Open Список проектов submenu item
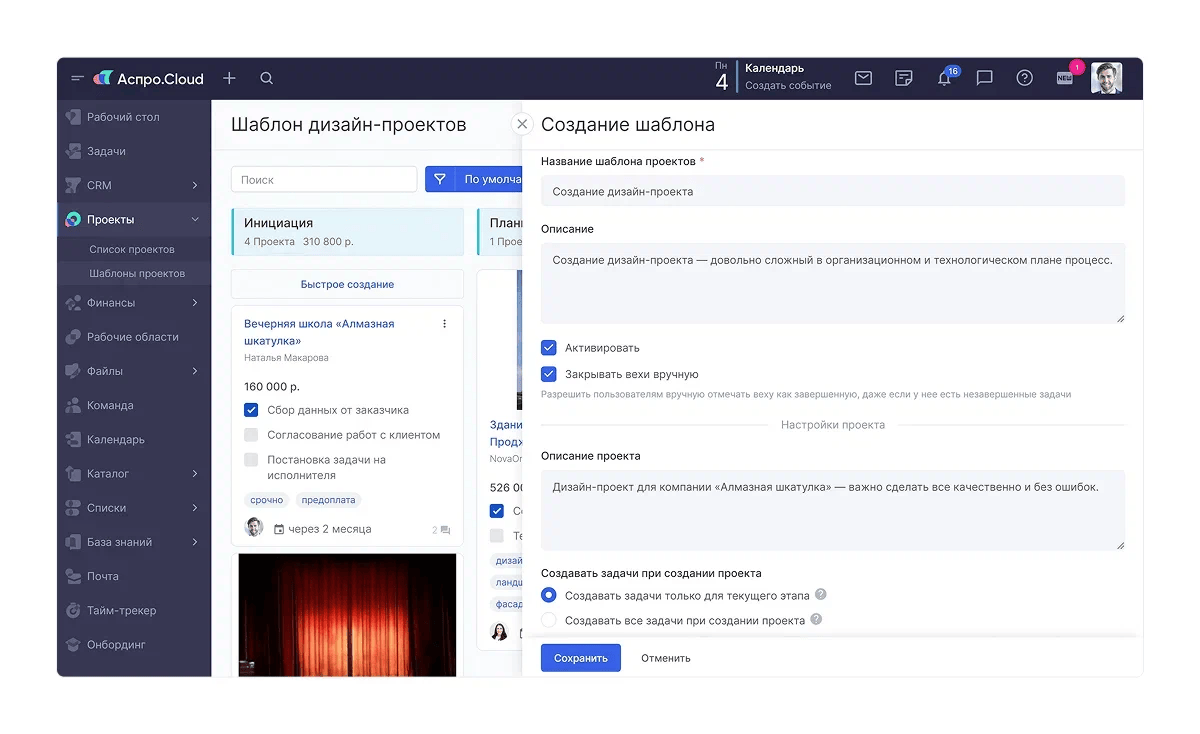1200x734 pixels. [132, 249]
